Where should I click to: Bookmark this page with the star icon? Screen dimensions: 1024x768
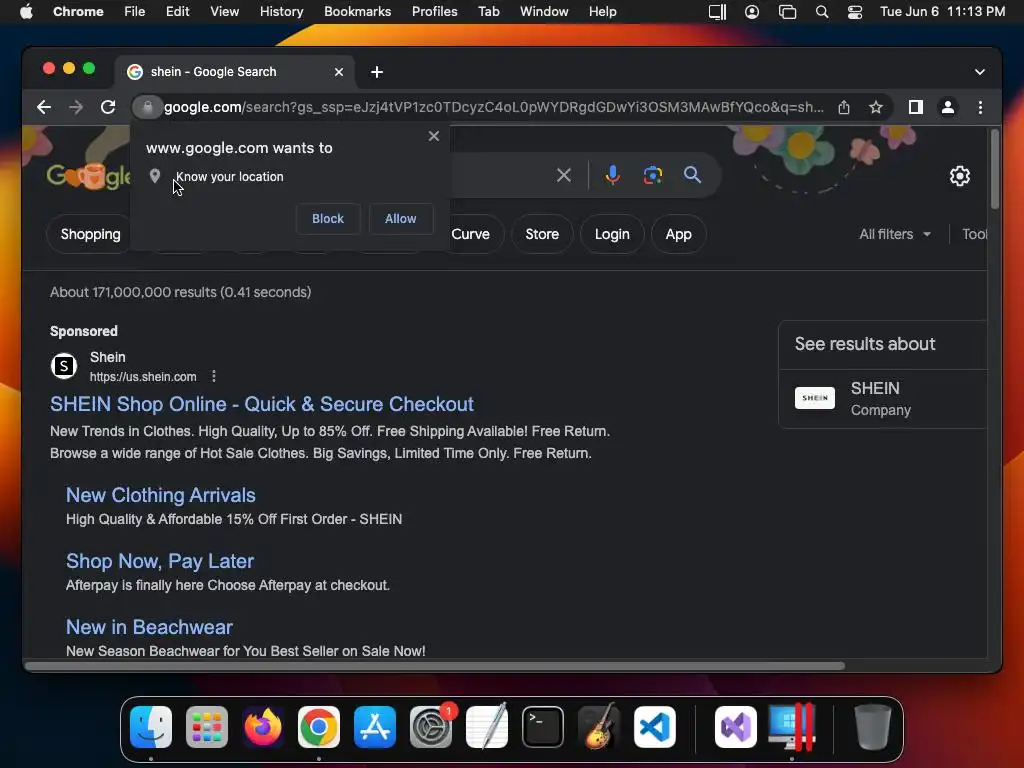(x=876, y=107)
